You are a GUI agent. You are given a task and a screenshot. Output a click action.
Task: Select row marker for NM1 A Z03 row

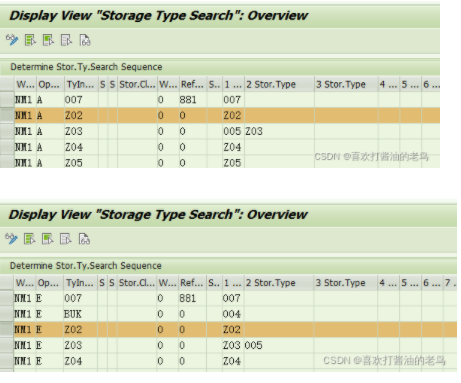pos(7,131)
